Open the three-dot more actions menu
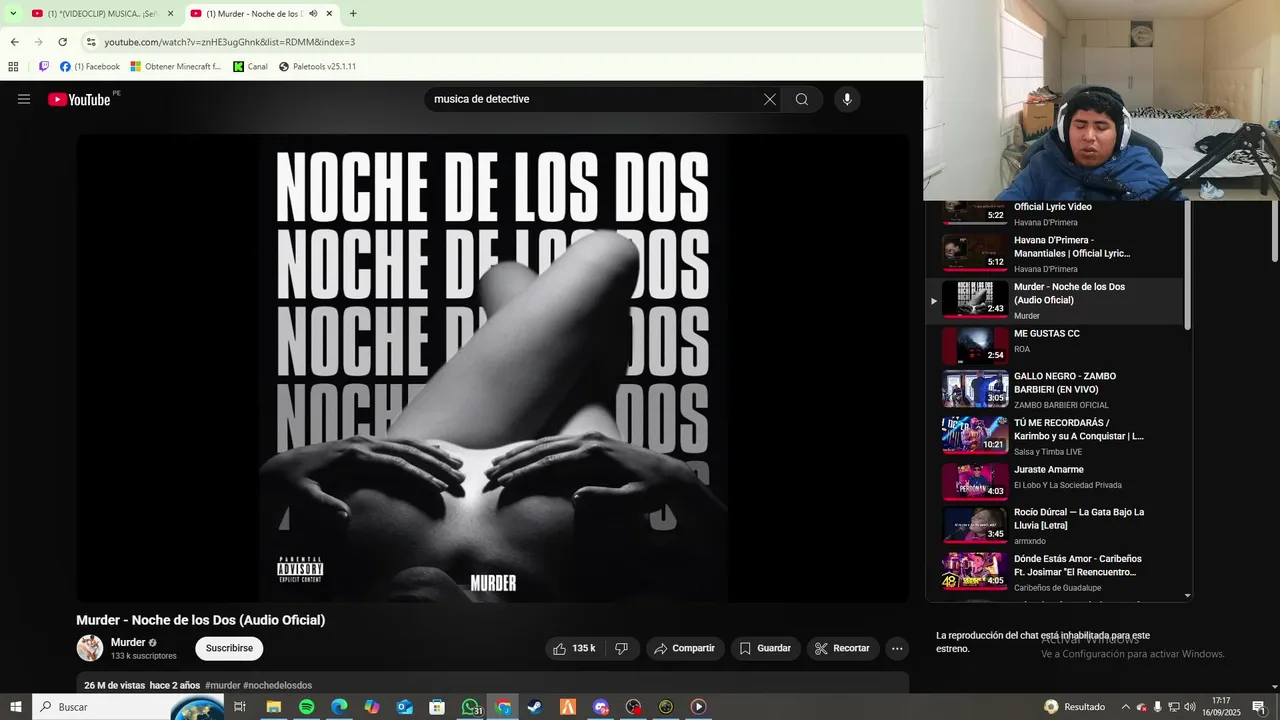This screenshot has height=720, width=1280. tap(897, 648)
